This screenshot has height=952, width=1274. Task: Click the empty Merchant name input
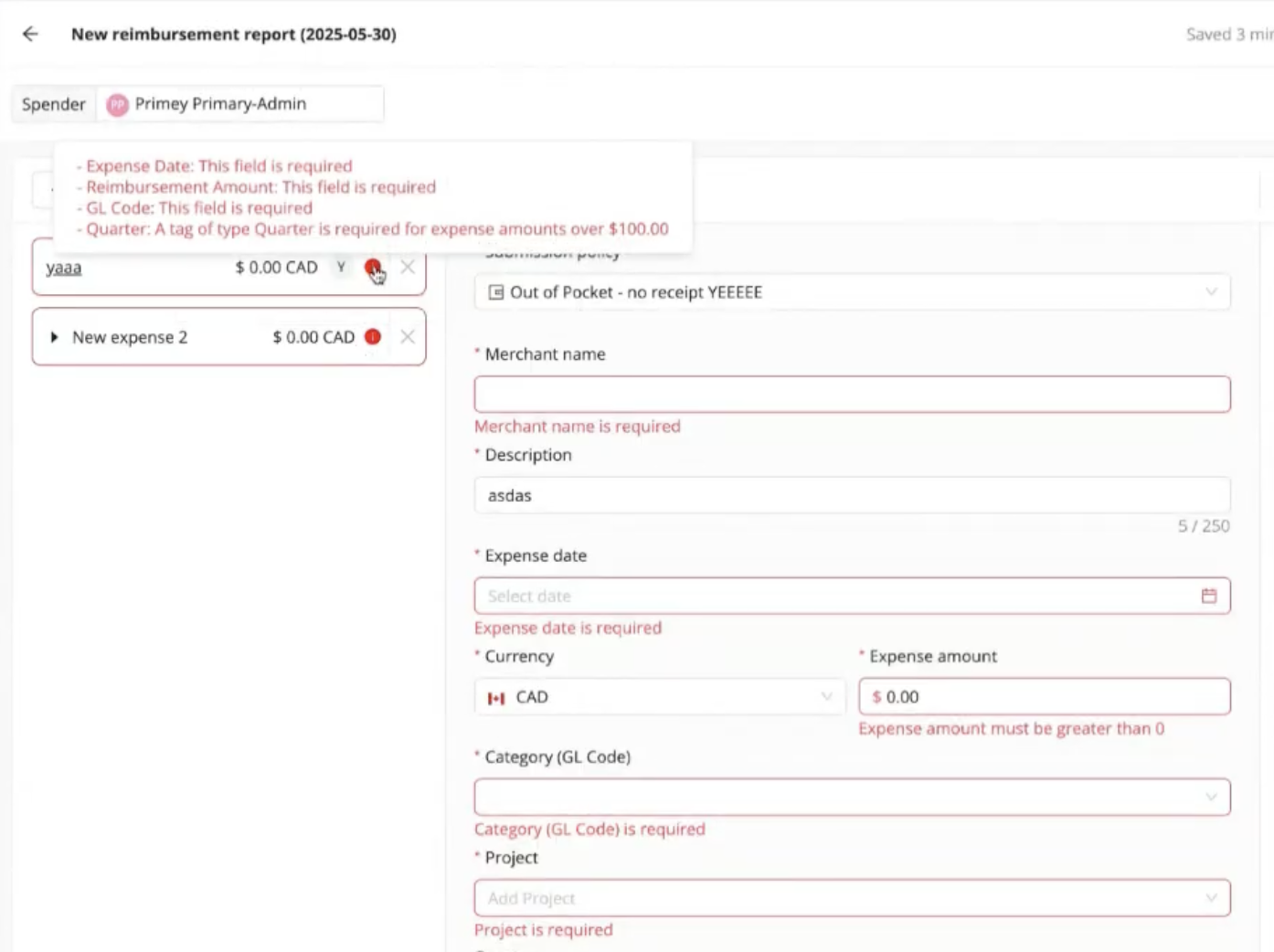click(850, 394)
